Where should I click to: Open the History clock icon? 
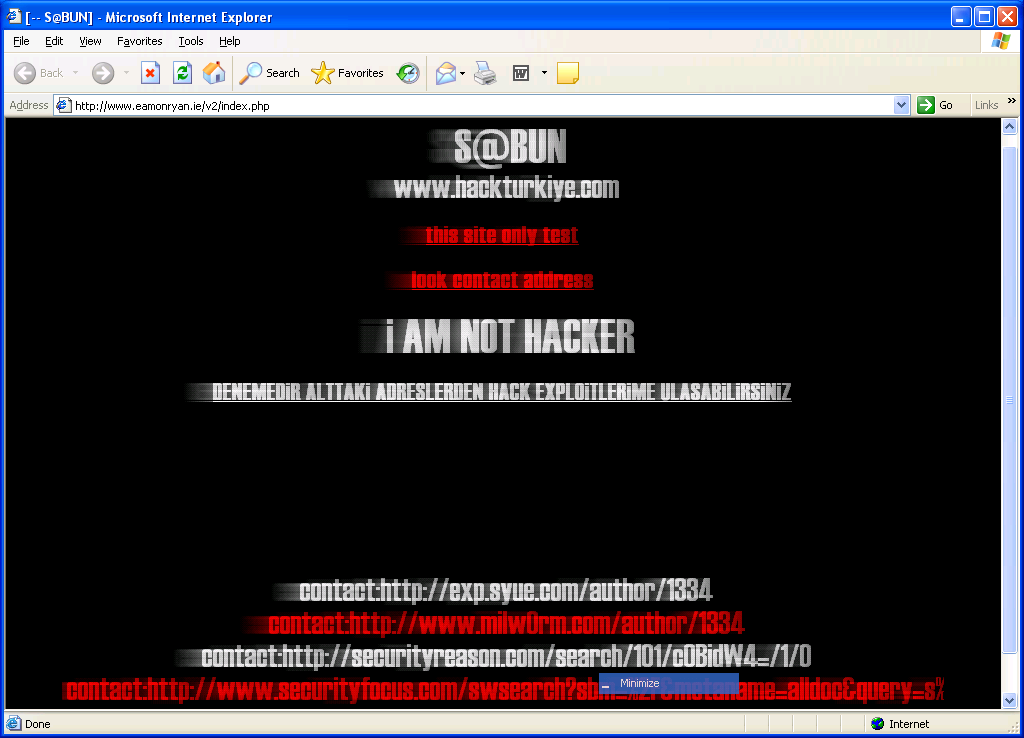click(408, 73)
